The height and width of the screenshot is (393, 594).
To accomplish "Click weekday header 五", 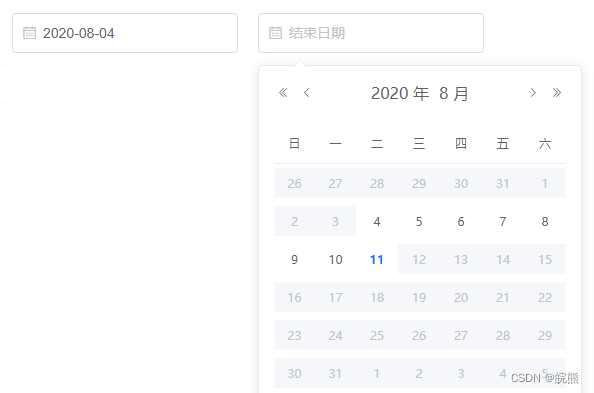I will pyautogui.click(x=503, y=144).
